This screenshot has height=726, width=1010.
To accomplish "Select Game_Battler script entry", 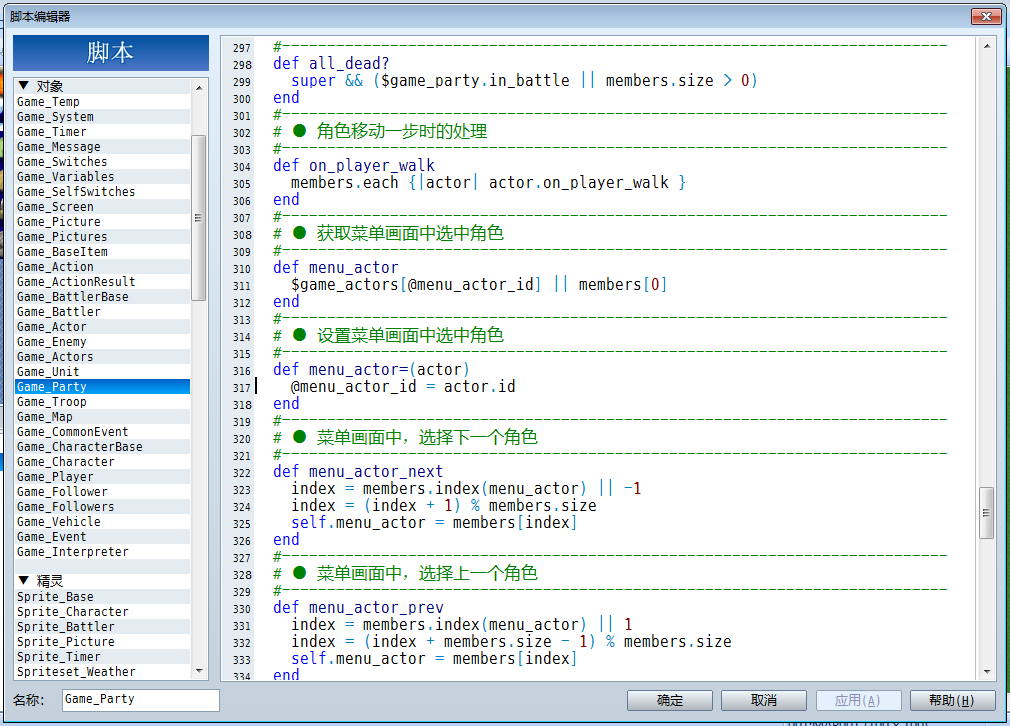I will [x=102, y=312].
